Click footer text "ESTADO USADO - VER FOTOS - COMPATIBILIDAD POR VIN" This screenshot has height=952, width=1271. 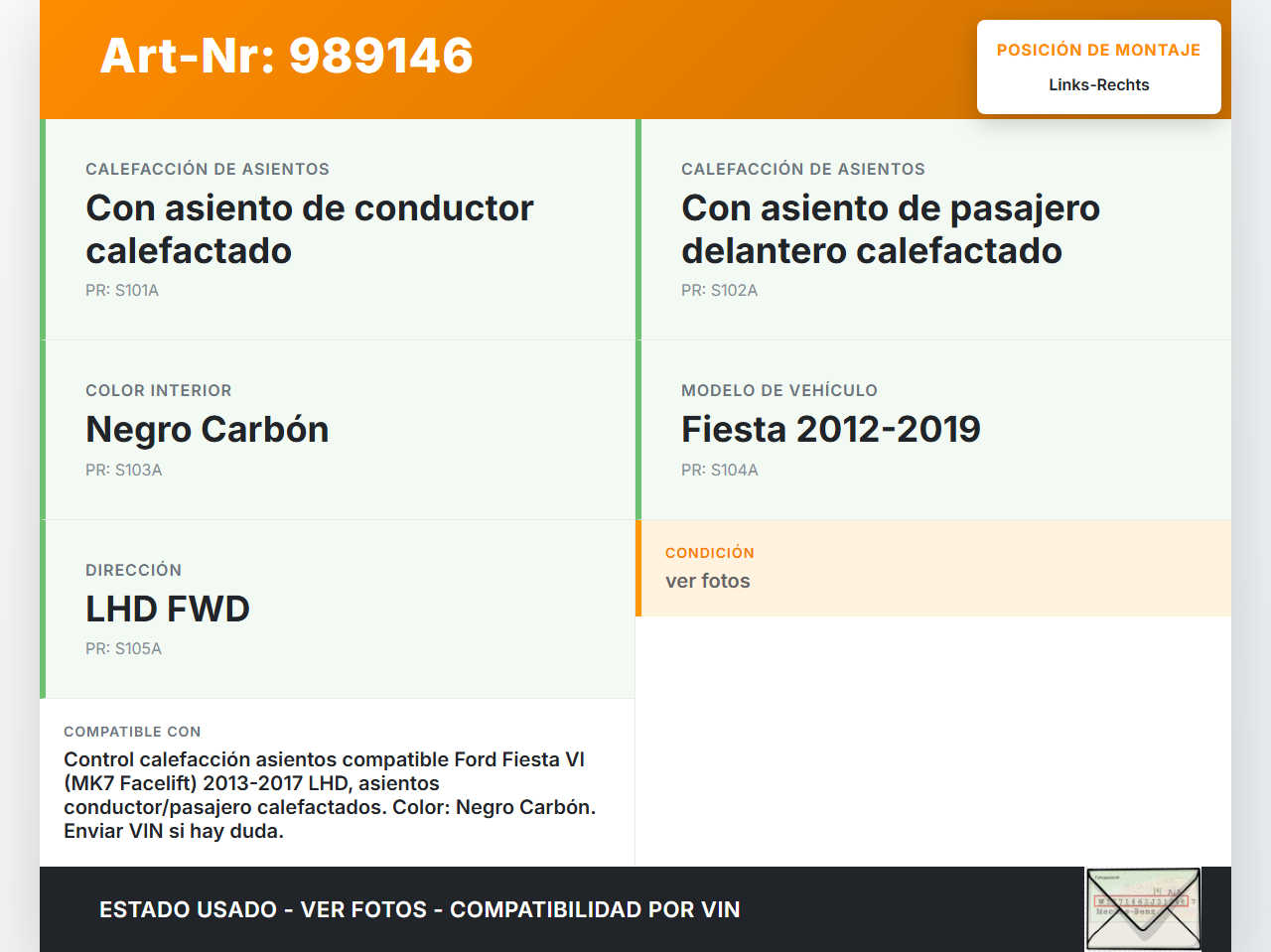pyautogui.click(x=420, y=909)
